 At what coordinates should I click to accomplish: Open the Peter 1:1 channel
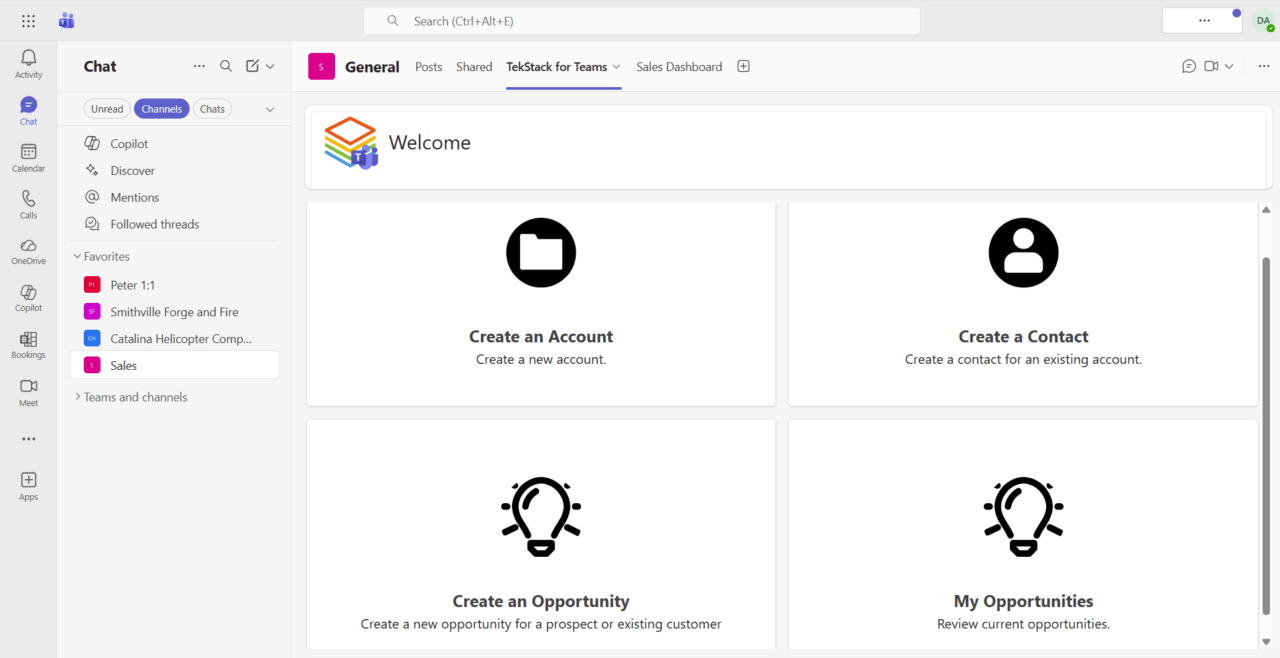[x=174, y=285]
